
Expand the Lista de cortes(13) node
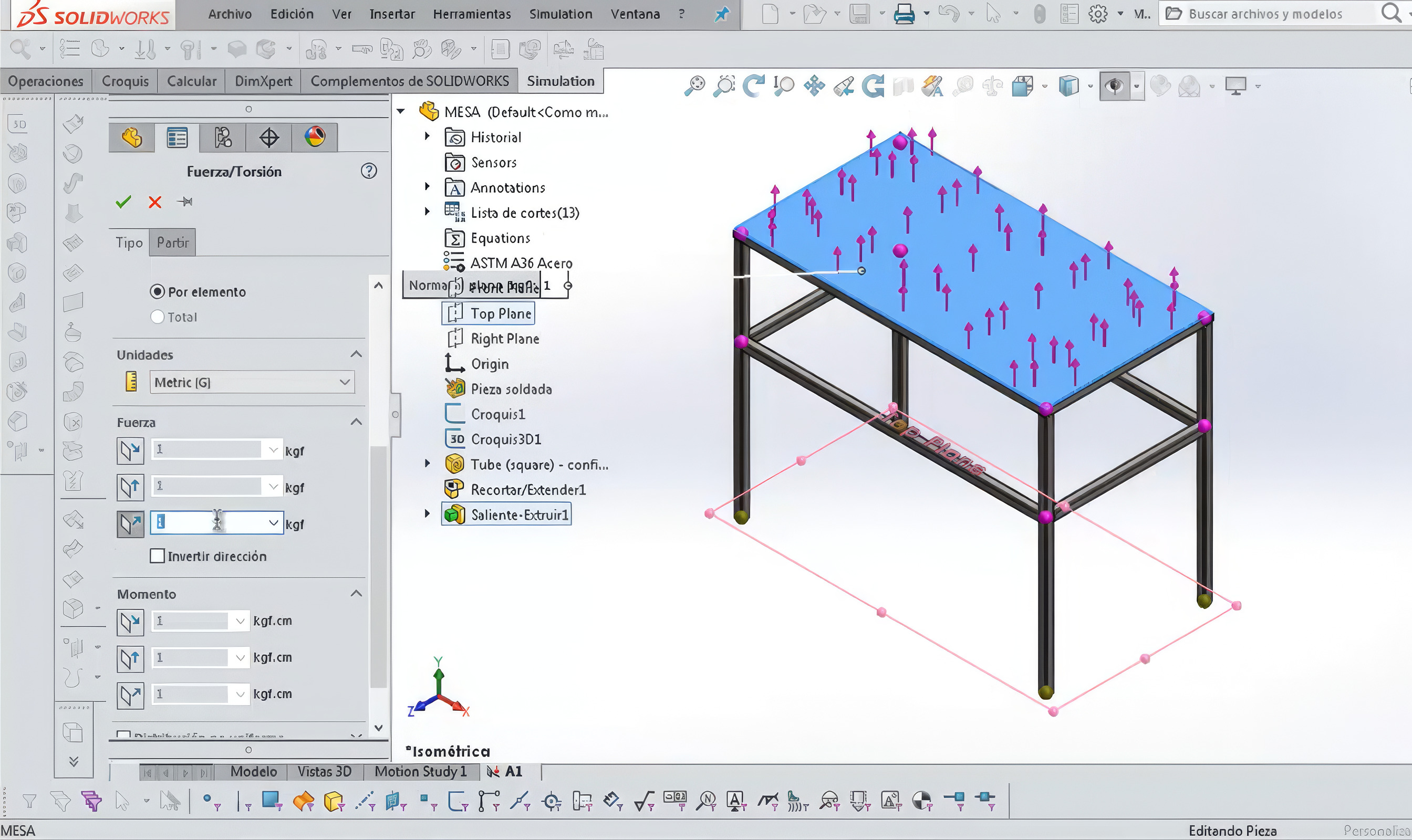click(427, 212)
